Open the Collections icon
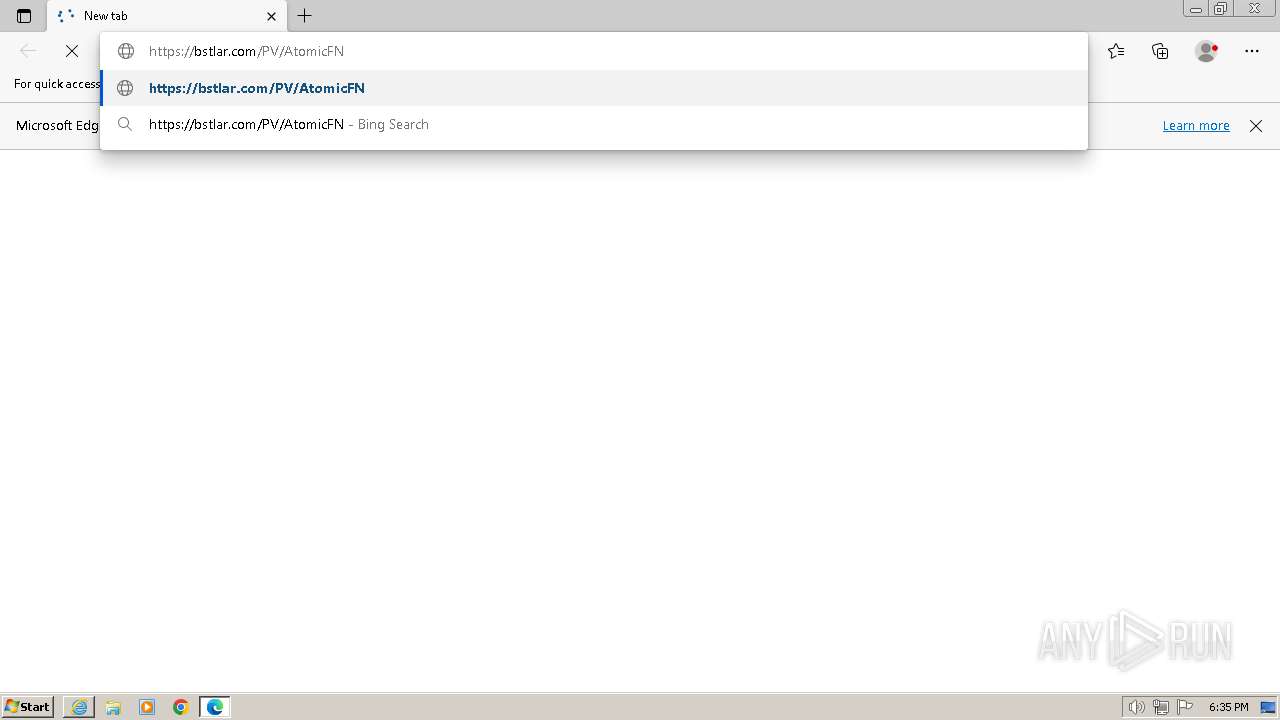The image size is (1280, 720). (x=1160, y=51)
